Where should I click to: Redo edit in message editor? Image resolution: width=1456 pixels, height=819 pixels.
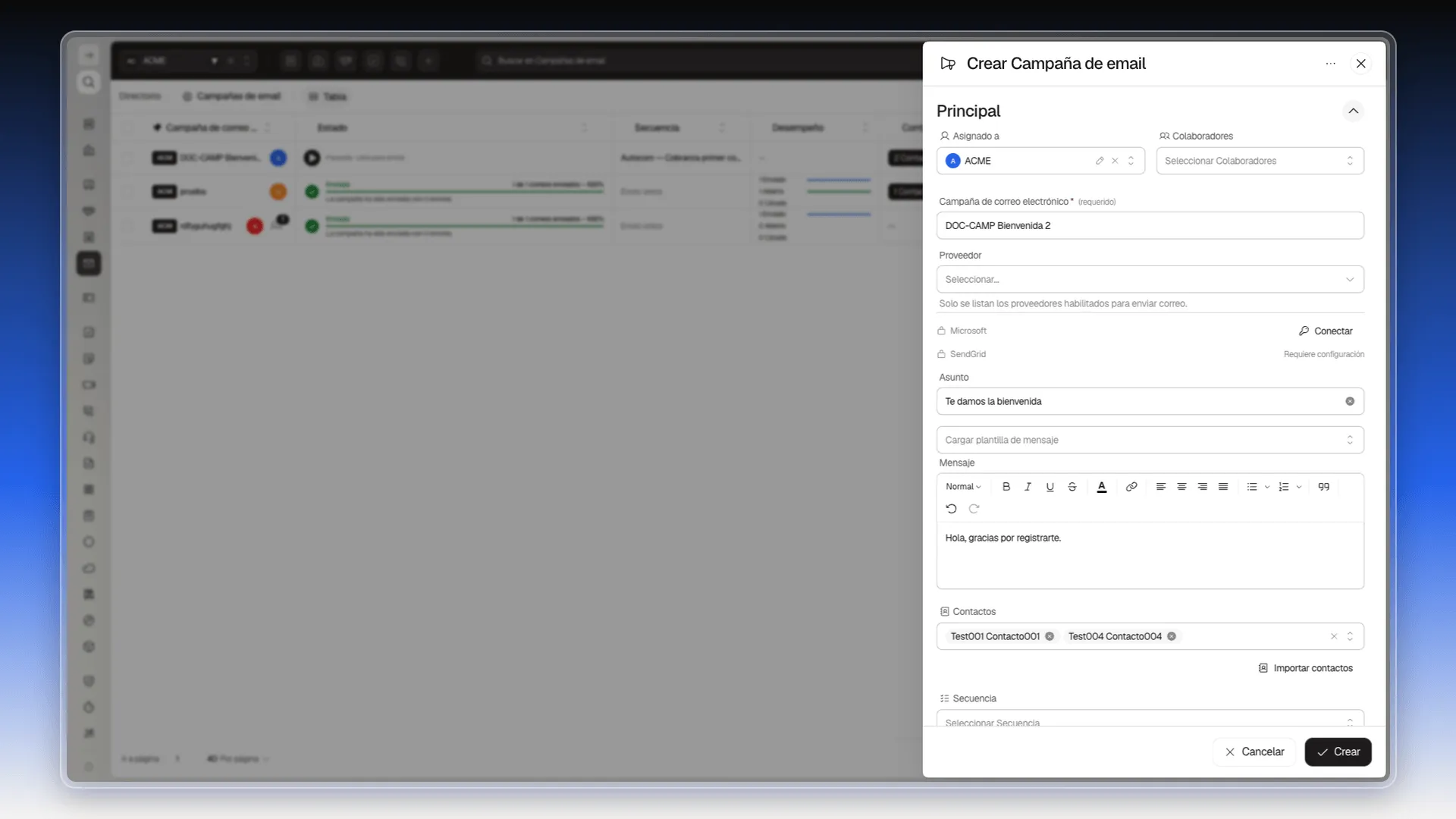974,509
